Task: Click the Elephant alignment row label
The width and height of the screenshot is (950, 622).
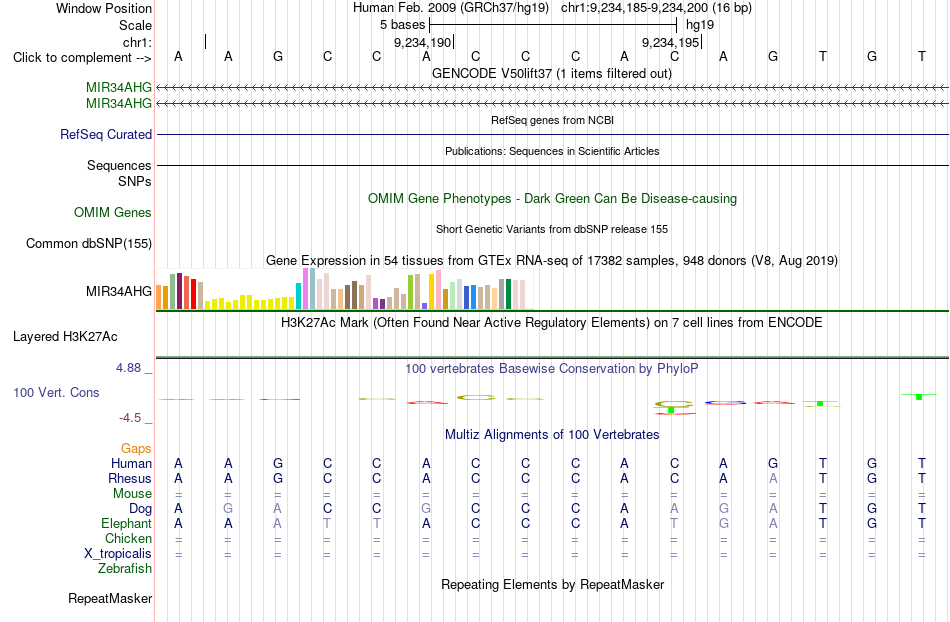Action: (126, 523)
